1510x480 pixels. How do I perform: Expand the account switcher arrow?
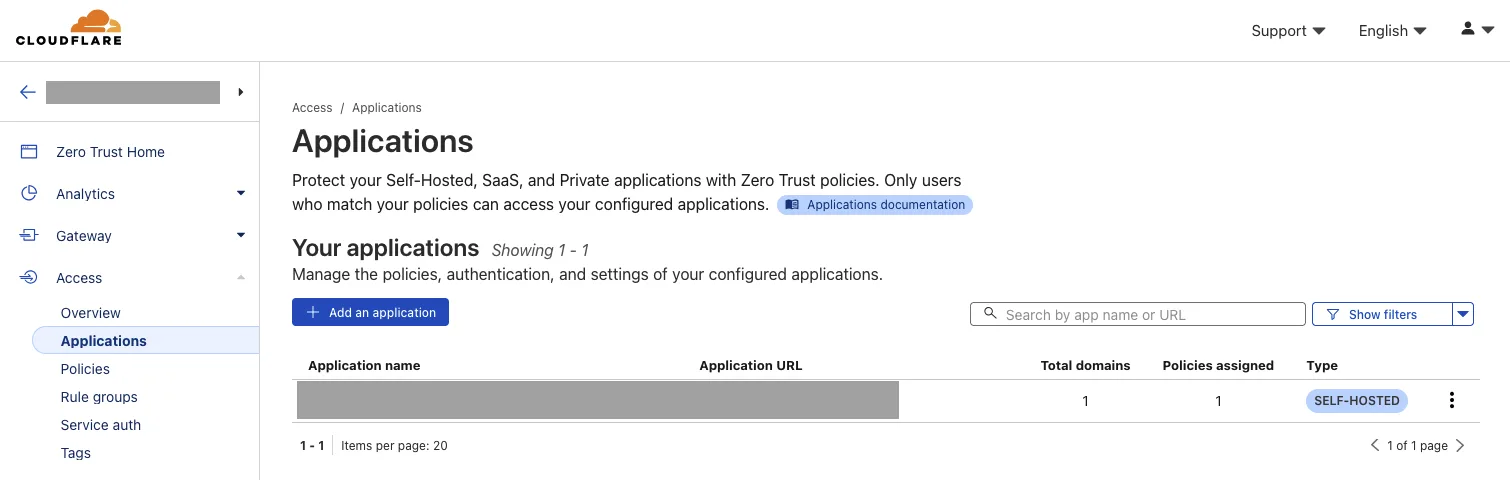coord(241,92)
